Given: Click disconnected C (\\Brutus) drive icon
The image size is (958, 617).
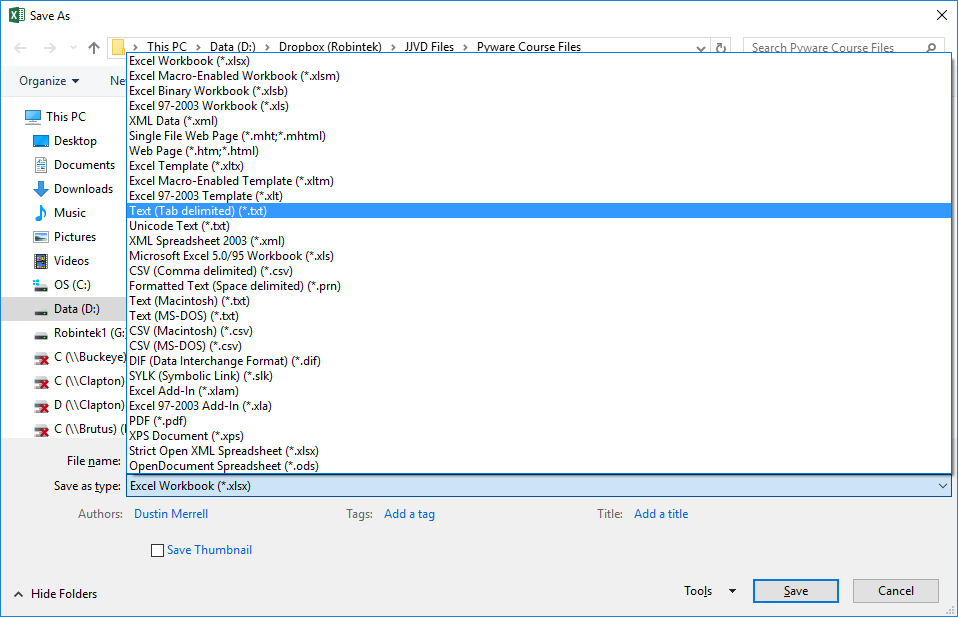Looking at the screenshot, I should pyautogui.click(x=41, y=431).
